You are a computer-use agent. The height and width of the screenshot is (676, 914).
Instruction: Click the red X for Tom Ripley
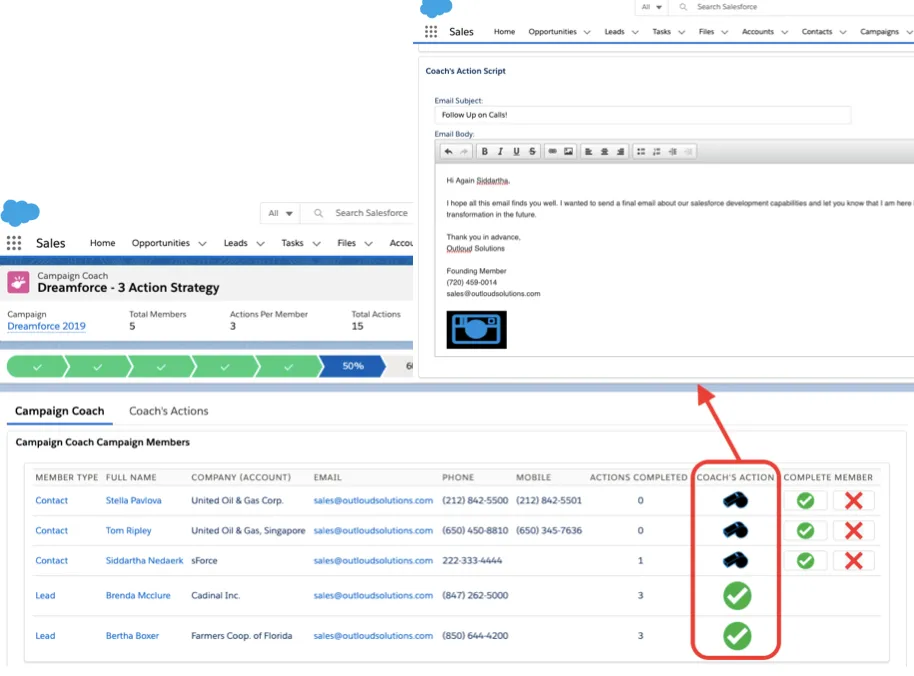point(853,530)
